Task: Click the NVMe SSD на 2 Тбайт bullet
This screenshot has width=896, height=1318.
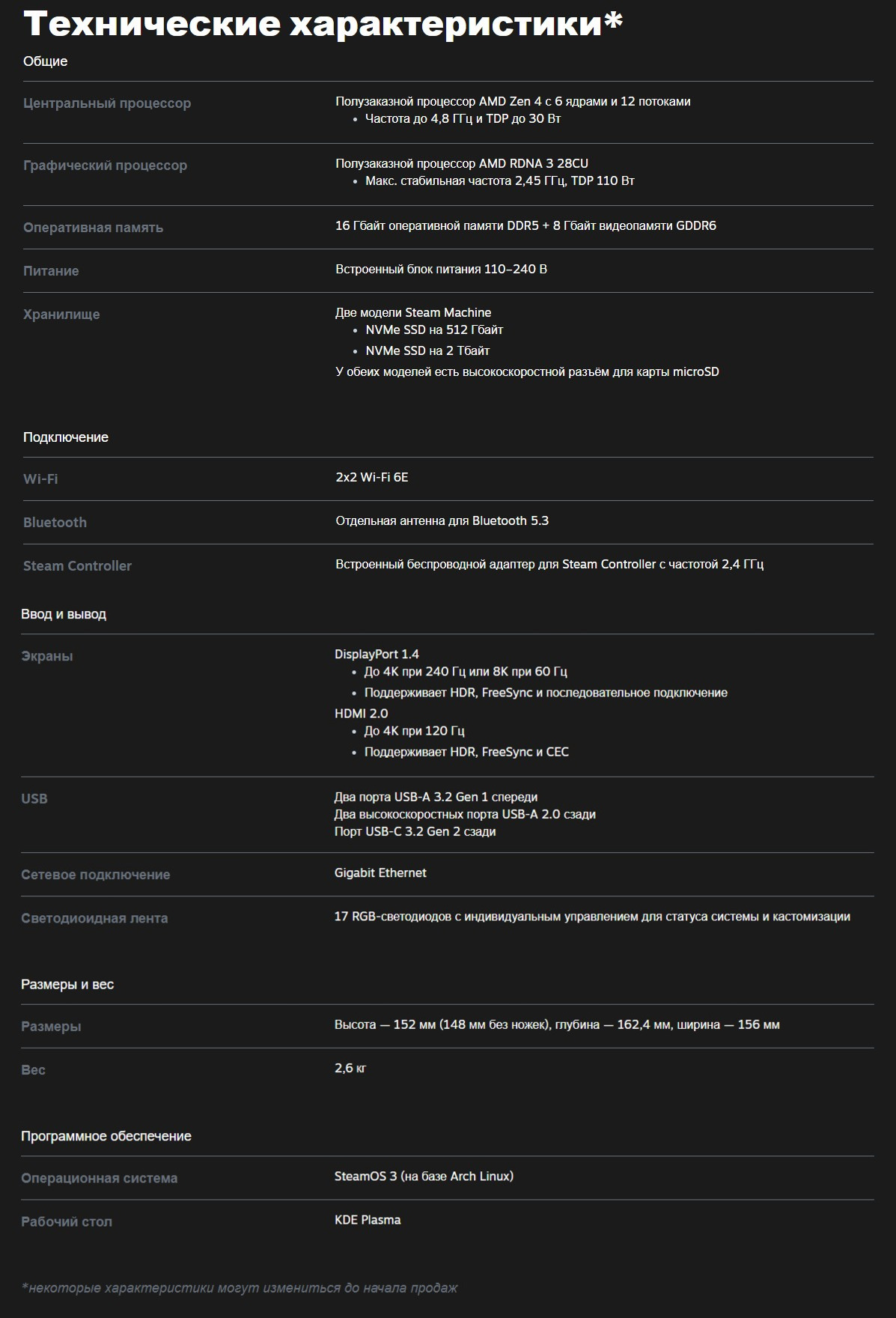Action: [x=427, y=350]
